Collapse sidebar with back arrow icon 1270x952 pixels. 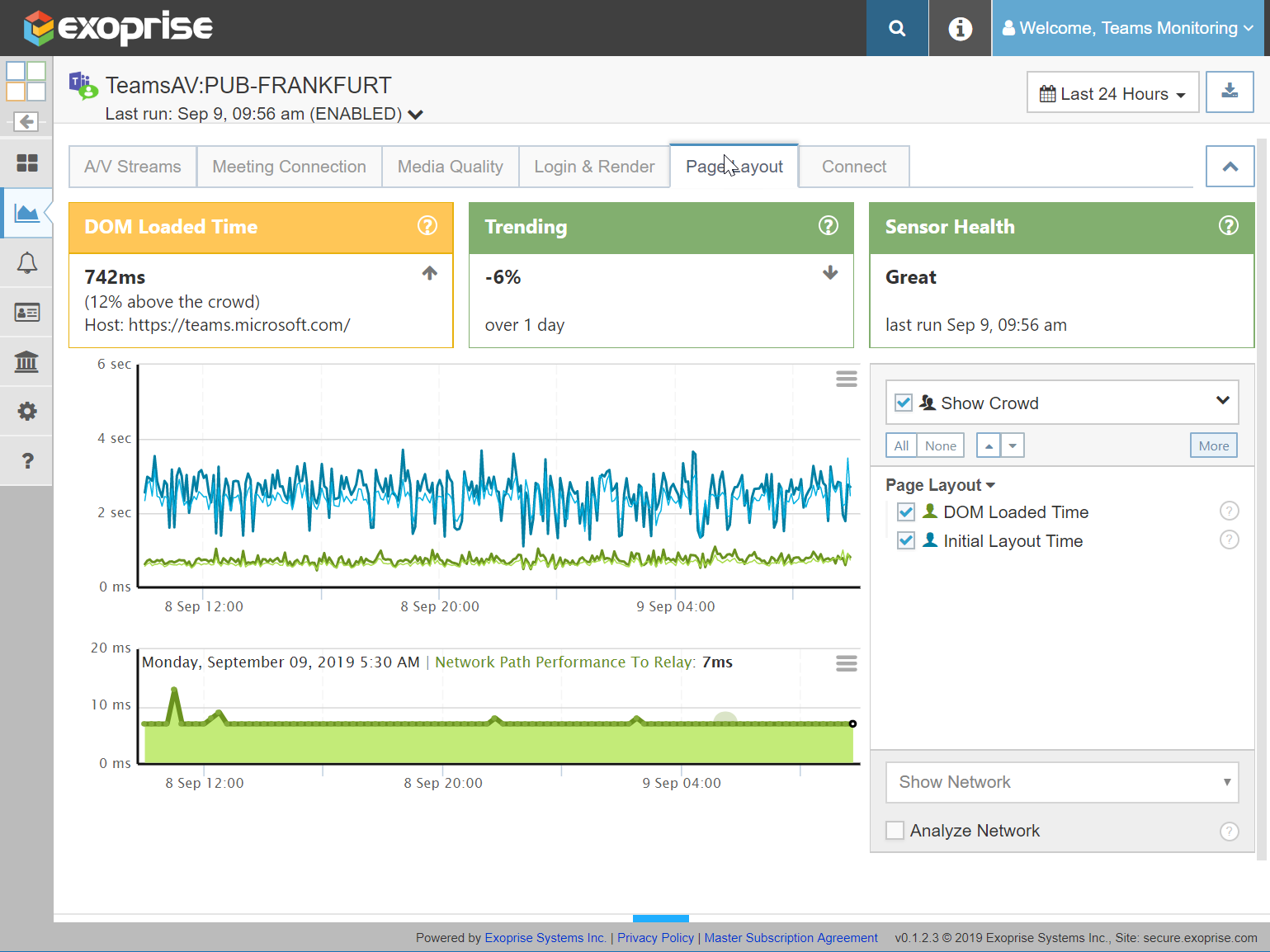(26, 122)
